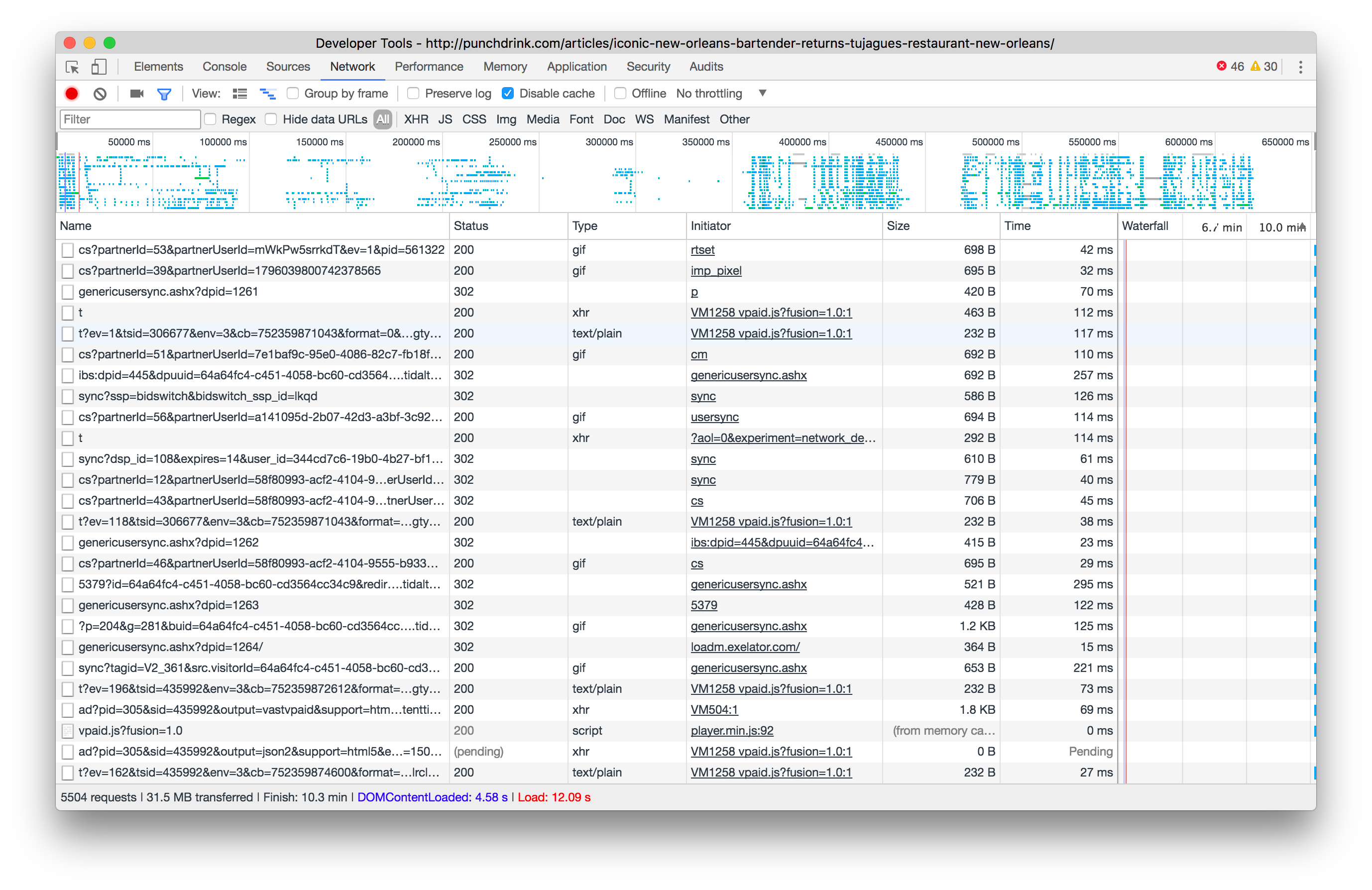Clear the network log
Viewport: 1372px width, 890px height.
coord(100,94)
